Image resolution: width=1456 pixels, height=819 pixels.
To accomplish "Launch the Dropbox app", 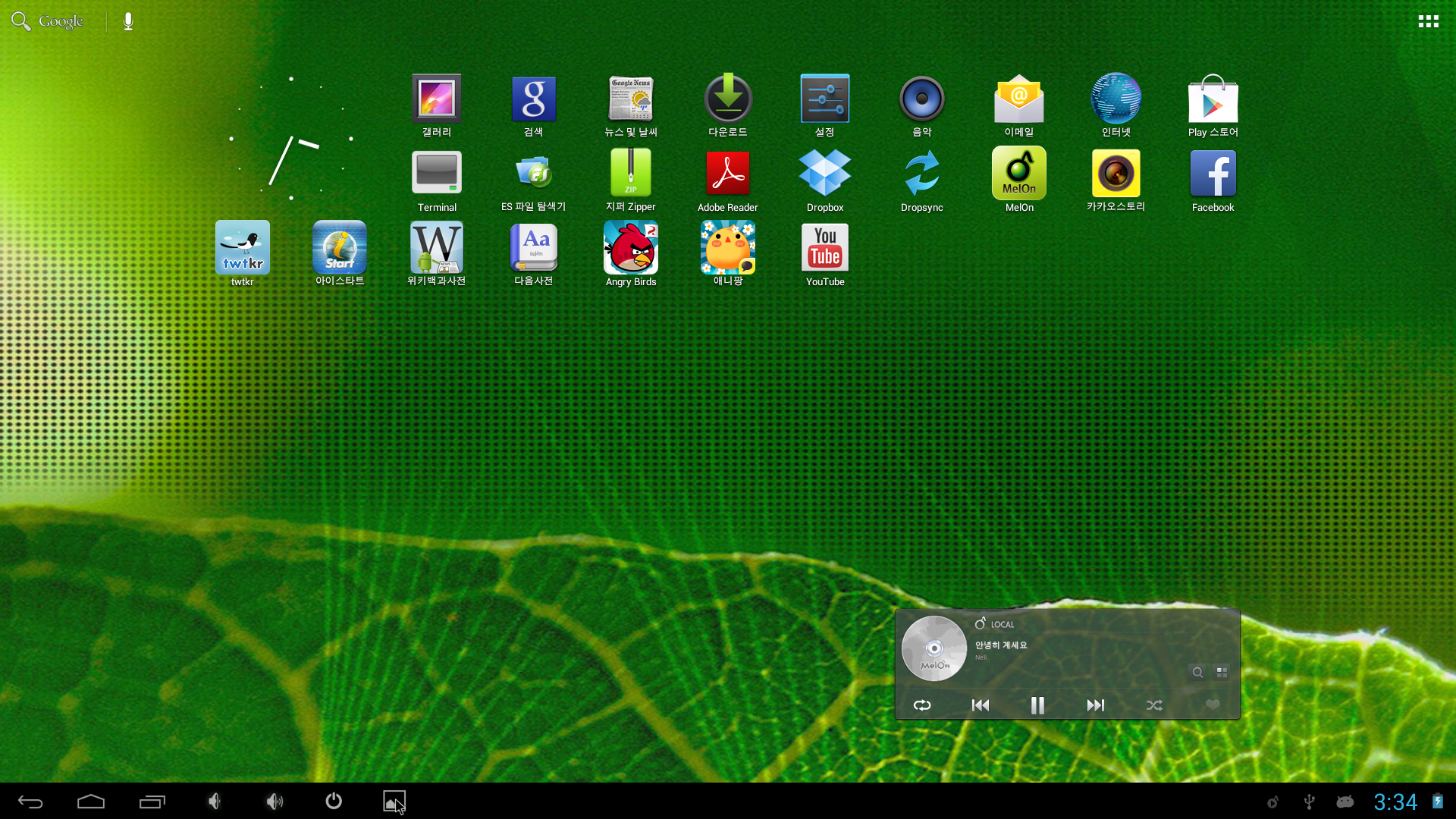I will point(825,180).
